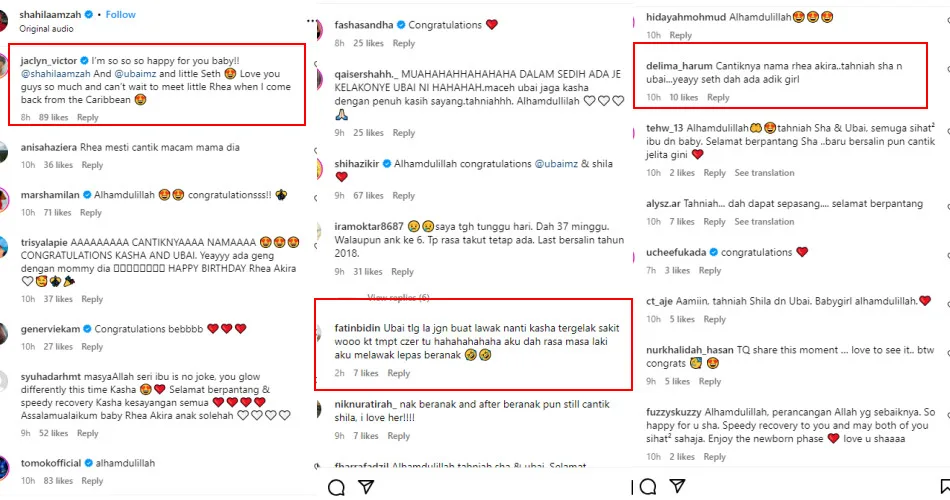950x500 pixels.
Task: View 10 likes on delima_harum comment
Action: [684, 97]
